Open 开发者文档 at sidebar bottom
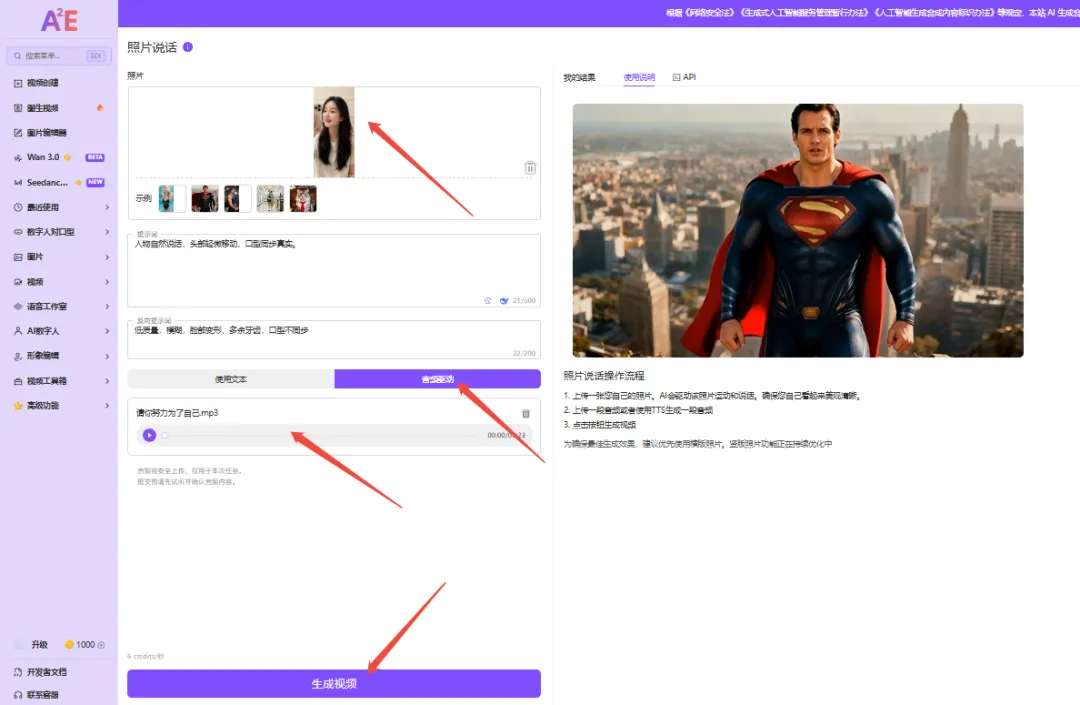Viewport: 1080px width, 705px height. [x=41, y=672]
